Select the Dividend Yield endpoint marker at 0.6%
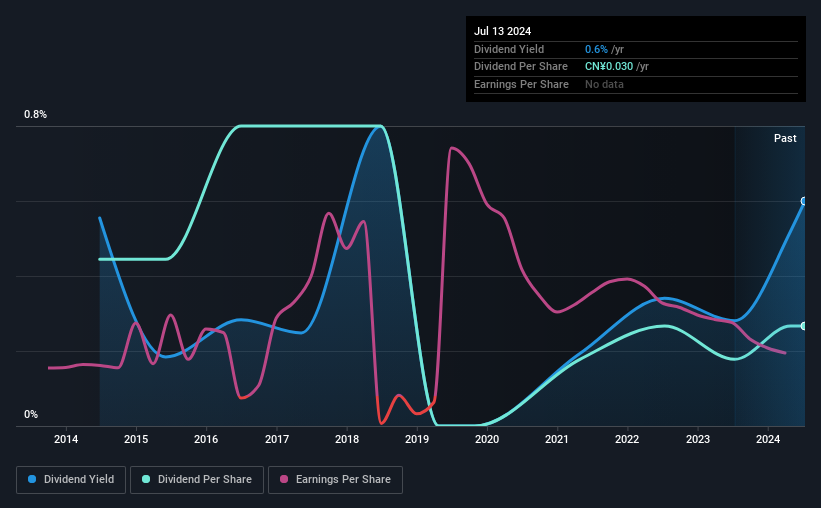 coord(804,201)
